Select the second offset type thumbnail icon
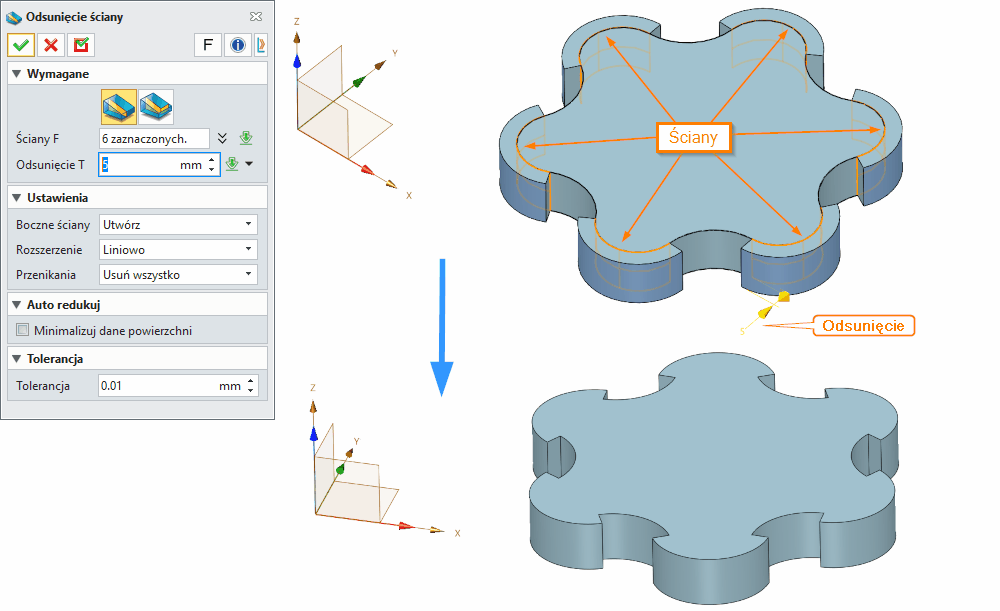Screen dimensions: 1000x611 (156, 106)
